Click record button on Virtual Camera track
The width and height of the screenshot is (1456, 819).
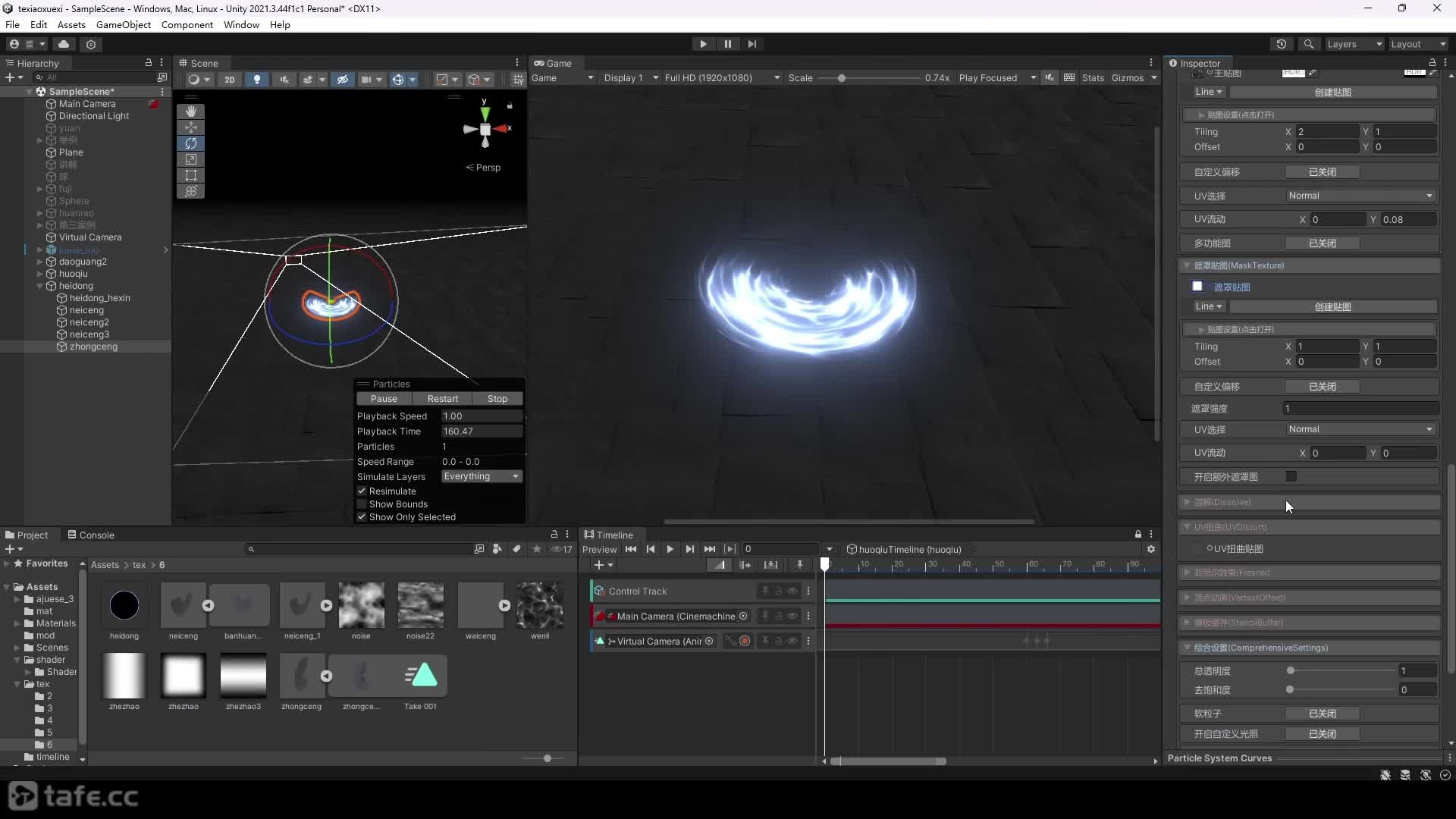pos(745,641)
